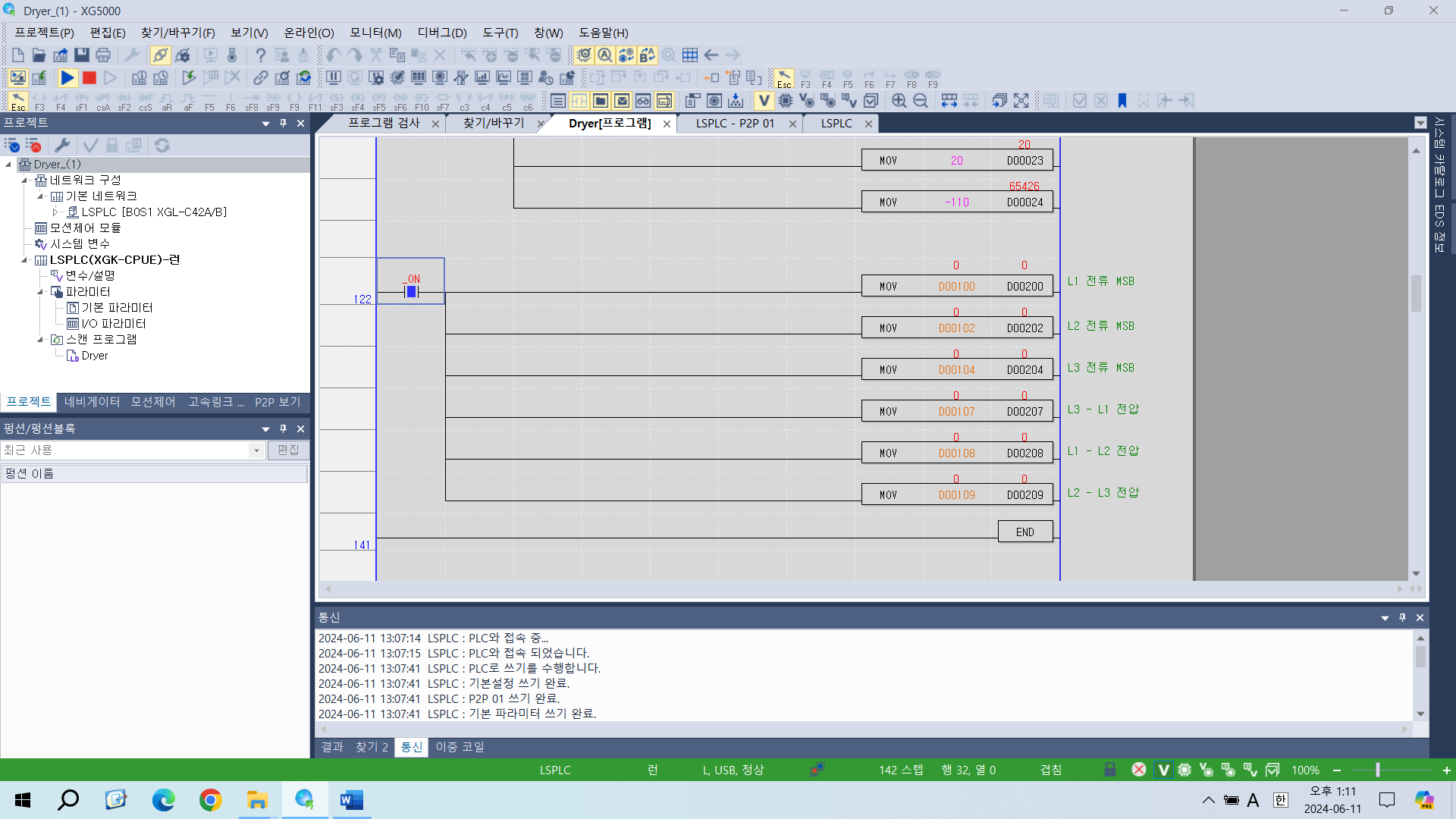Screen dimensions: 1456x819
Task: Stop the PLC using the red stop icon
Action: coord(88,77)
